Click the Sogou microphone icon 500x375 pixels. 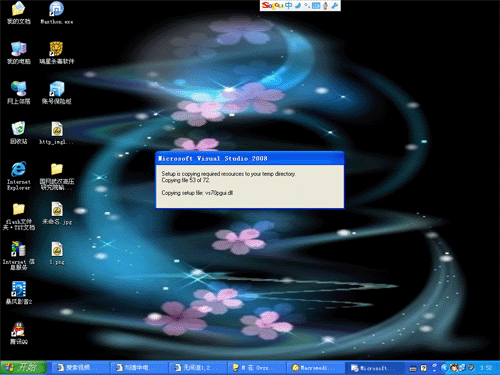325,5
